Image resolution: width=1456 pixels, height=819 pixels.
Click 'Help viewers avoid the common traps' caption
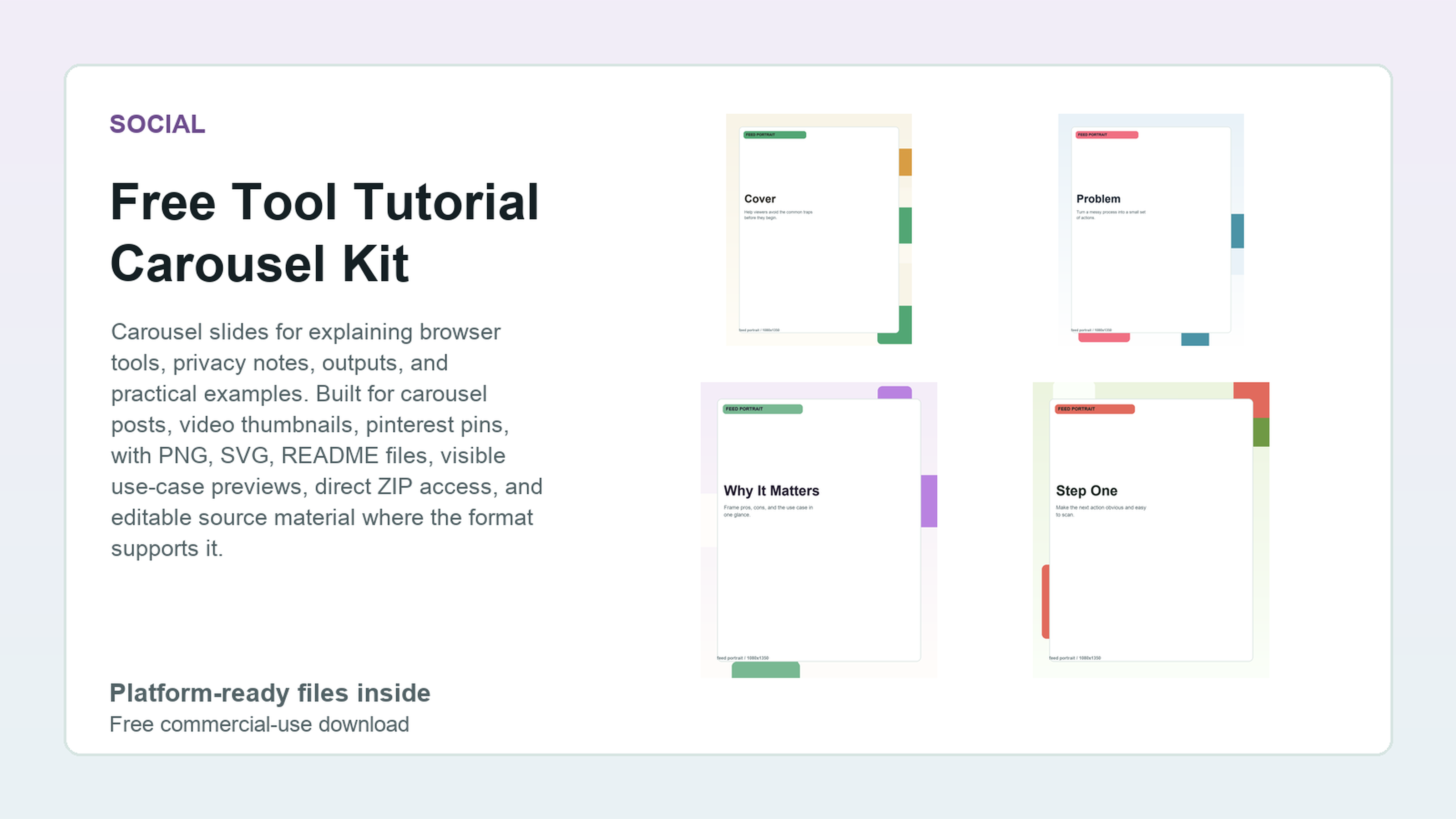[x=778, y=215]
